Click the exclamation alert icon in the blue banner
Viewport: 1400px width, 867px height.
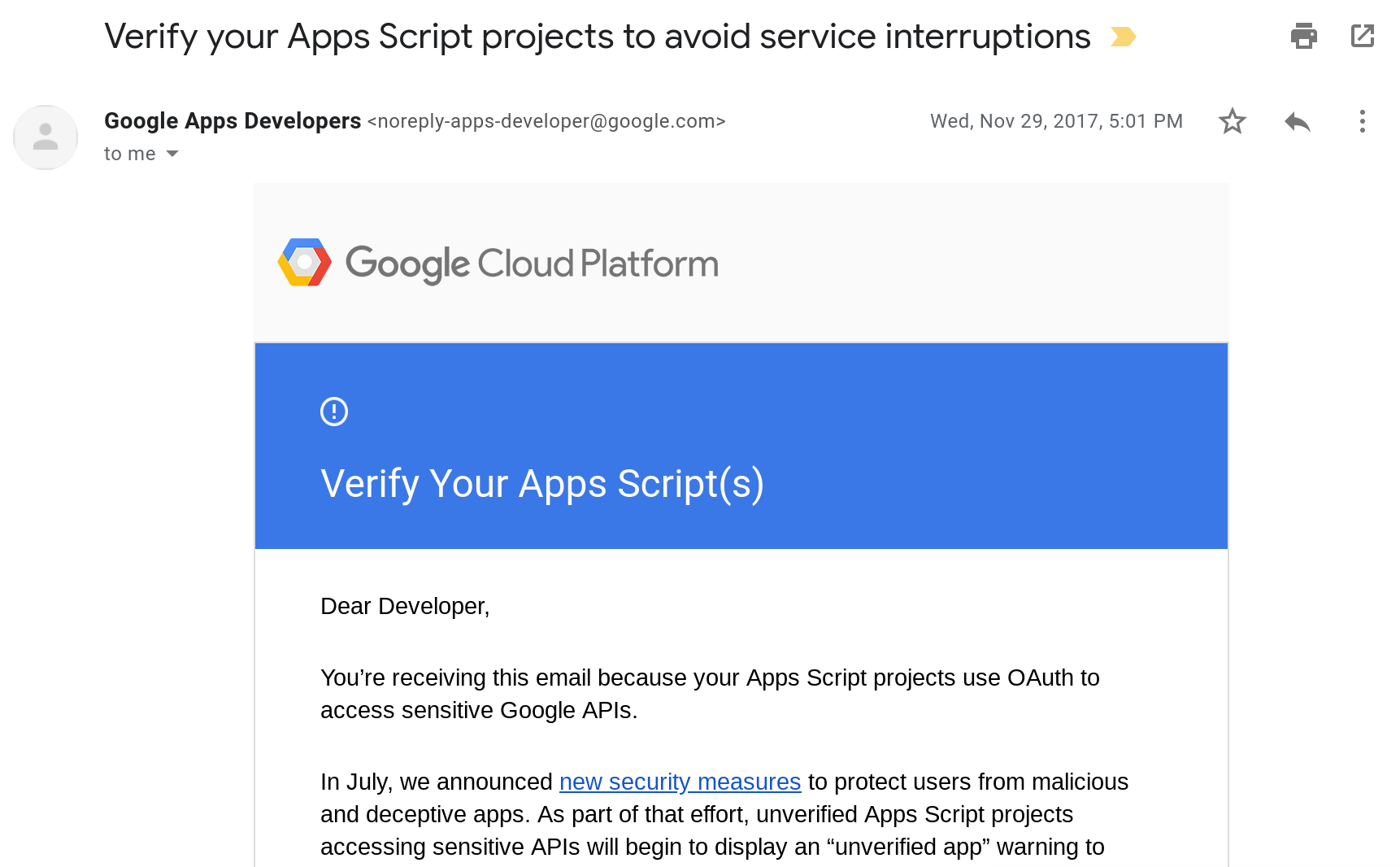[x=334, y=412]
